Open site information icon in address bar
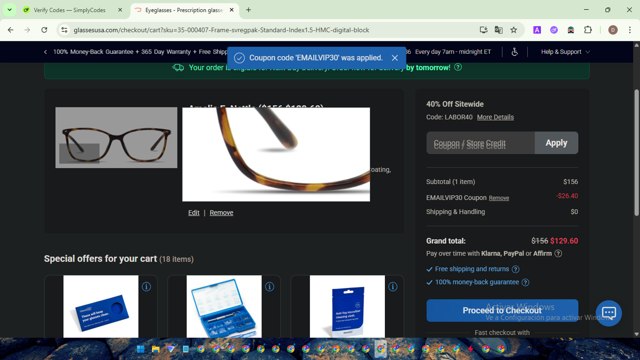This screenshot has height=360, width=640. [x=64, y=30]
